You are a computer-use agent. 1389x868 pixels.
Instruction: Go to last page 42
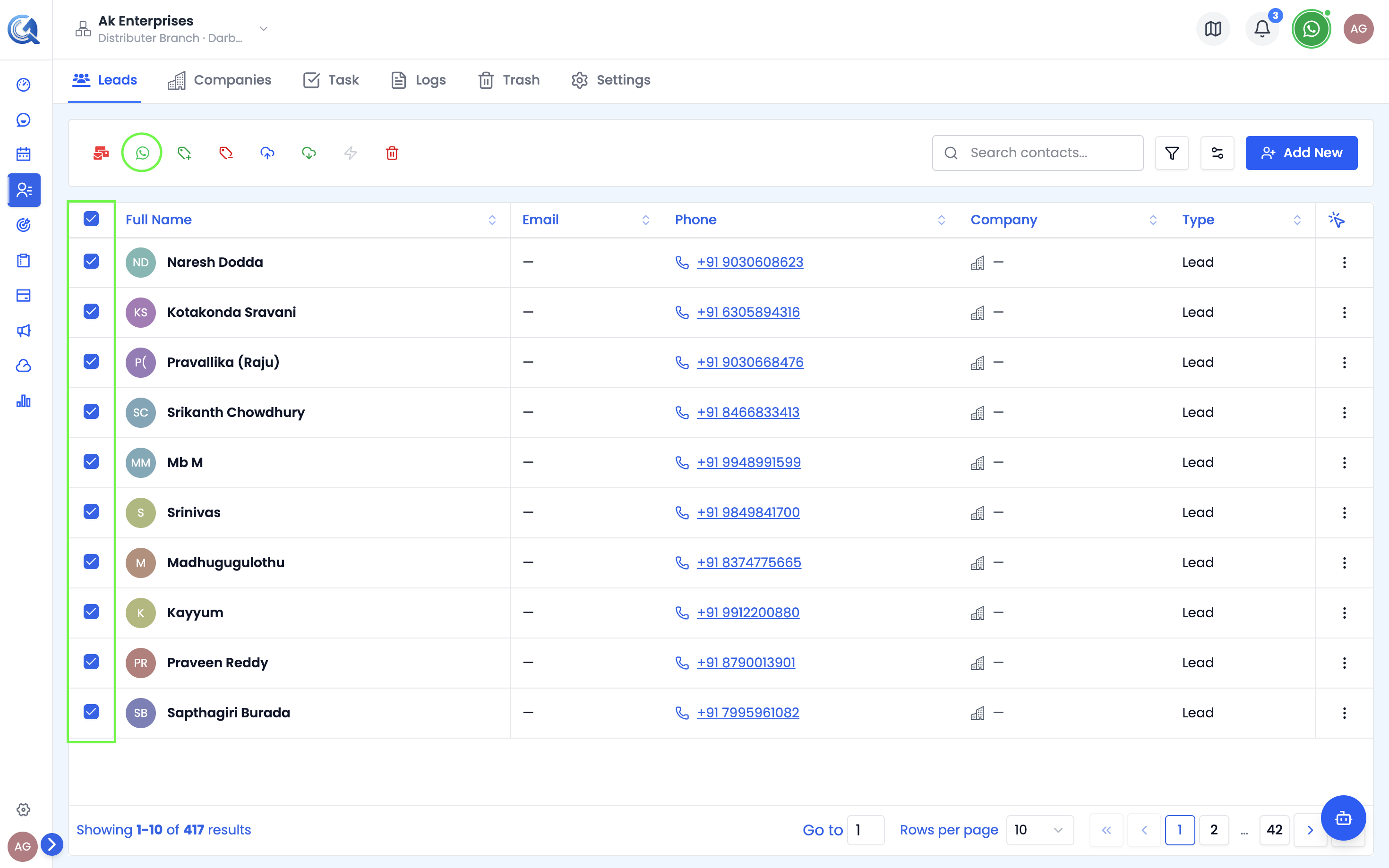[1274, 830]
